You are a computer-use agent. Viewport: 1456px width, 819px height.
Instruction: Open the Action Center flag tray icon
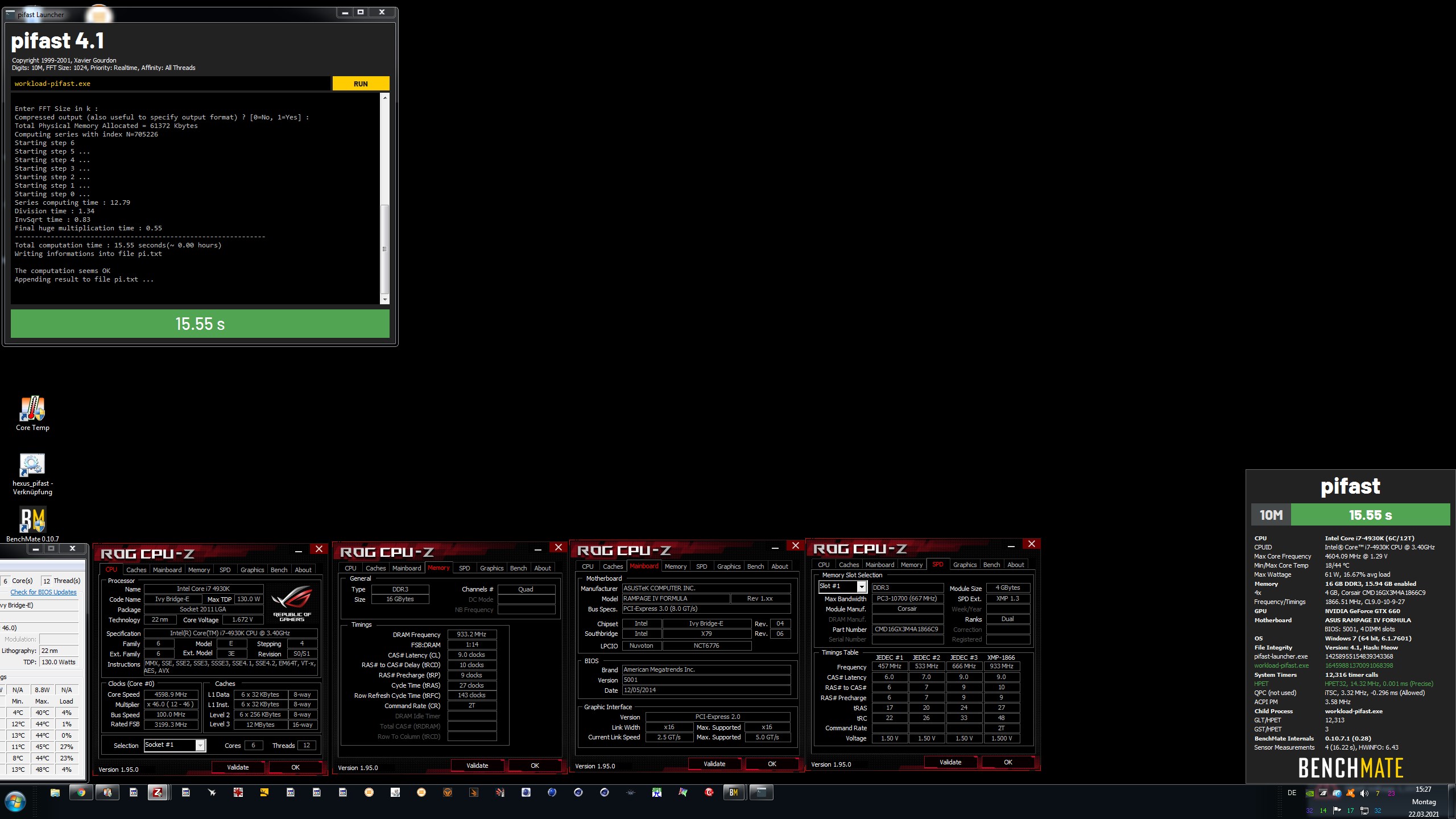tap(1337, 810)
